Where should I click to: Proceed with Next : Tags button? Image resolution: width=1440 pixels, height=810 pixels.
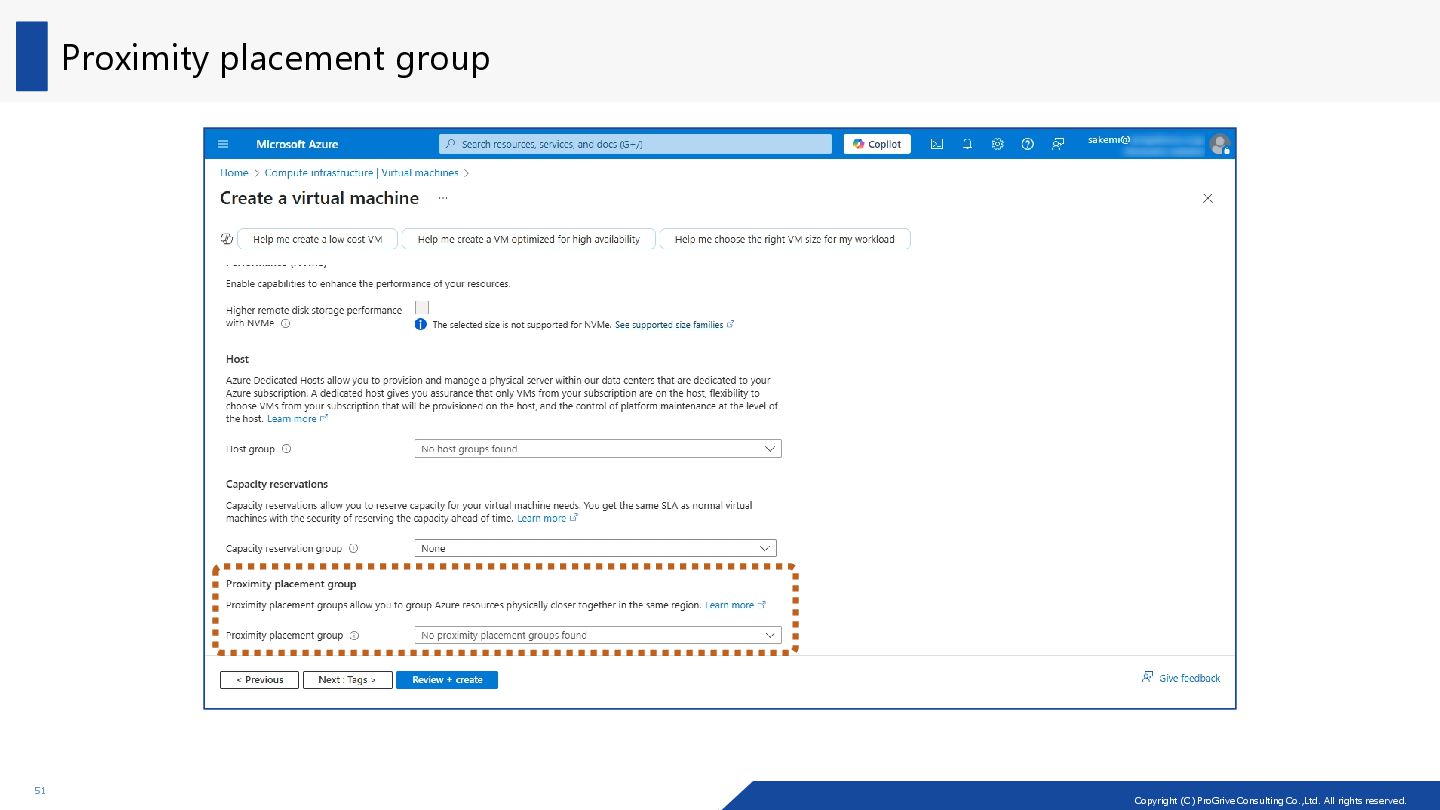coord(347,680)
